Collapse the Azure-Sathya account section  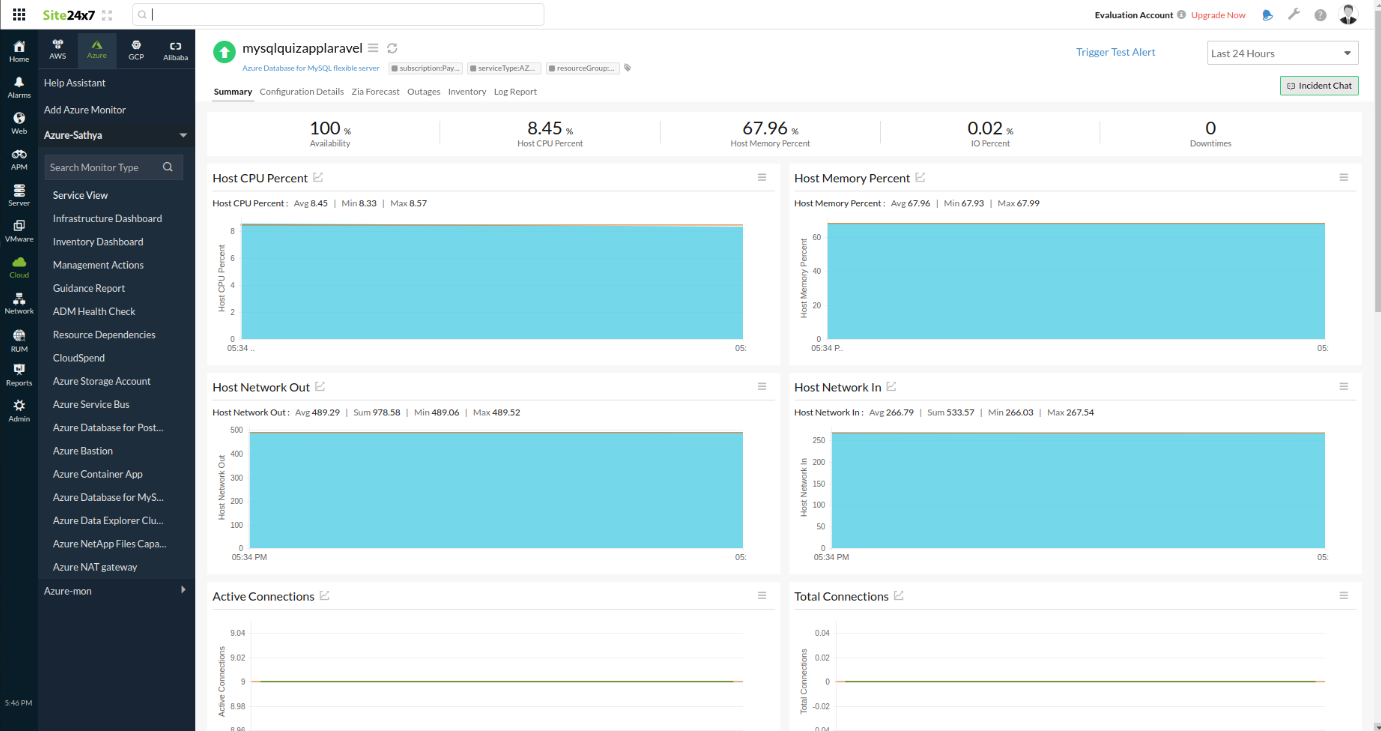(183, 135)
